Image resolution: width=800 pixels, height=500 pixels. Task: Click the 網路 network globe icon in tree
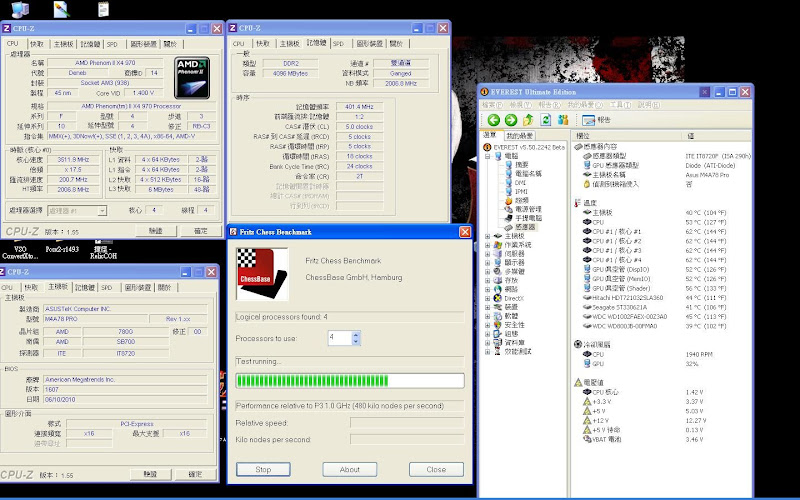(497, 289)
